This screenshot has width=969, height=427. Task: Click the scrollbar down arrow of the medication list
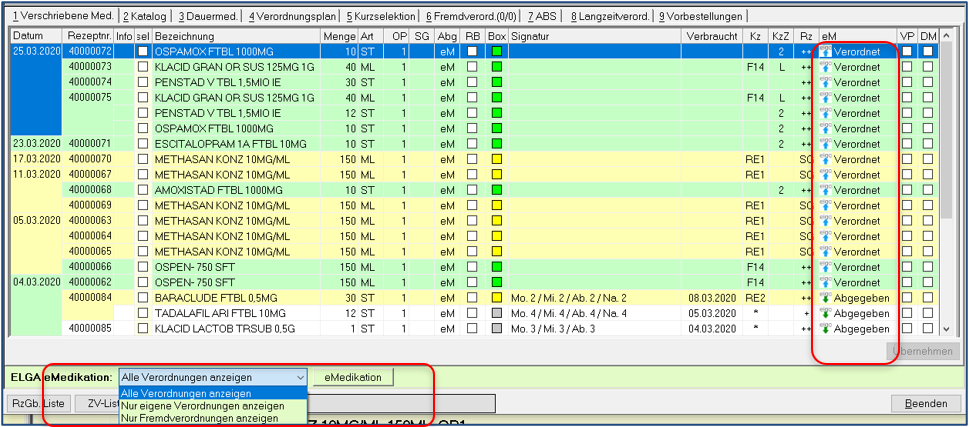(946, 330)
